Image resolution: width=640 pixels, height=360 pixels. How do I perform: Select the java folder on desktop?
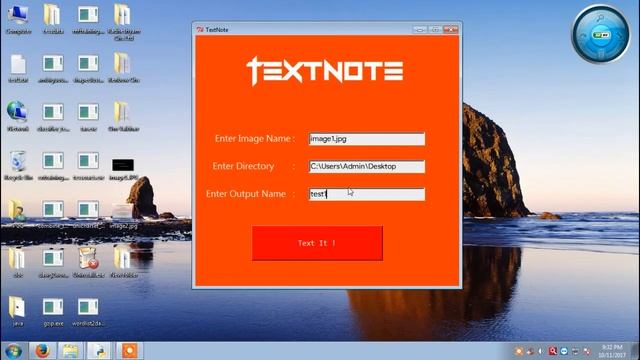(18, 311)
